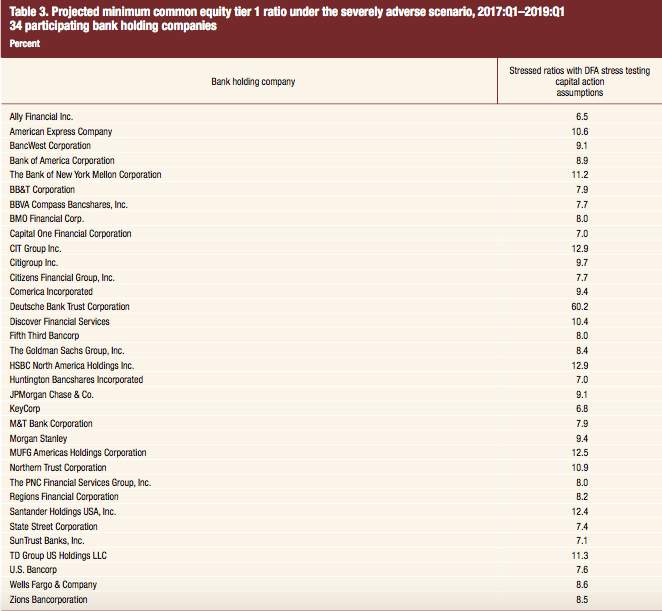
Task: Select 'Northern Trust Corporation' name
Action: (x=58, y=467)
